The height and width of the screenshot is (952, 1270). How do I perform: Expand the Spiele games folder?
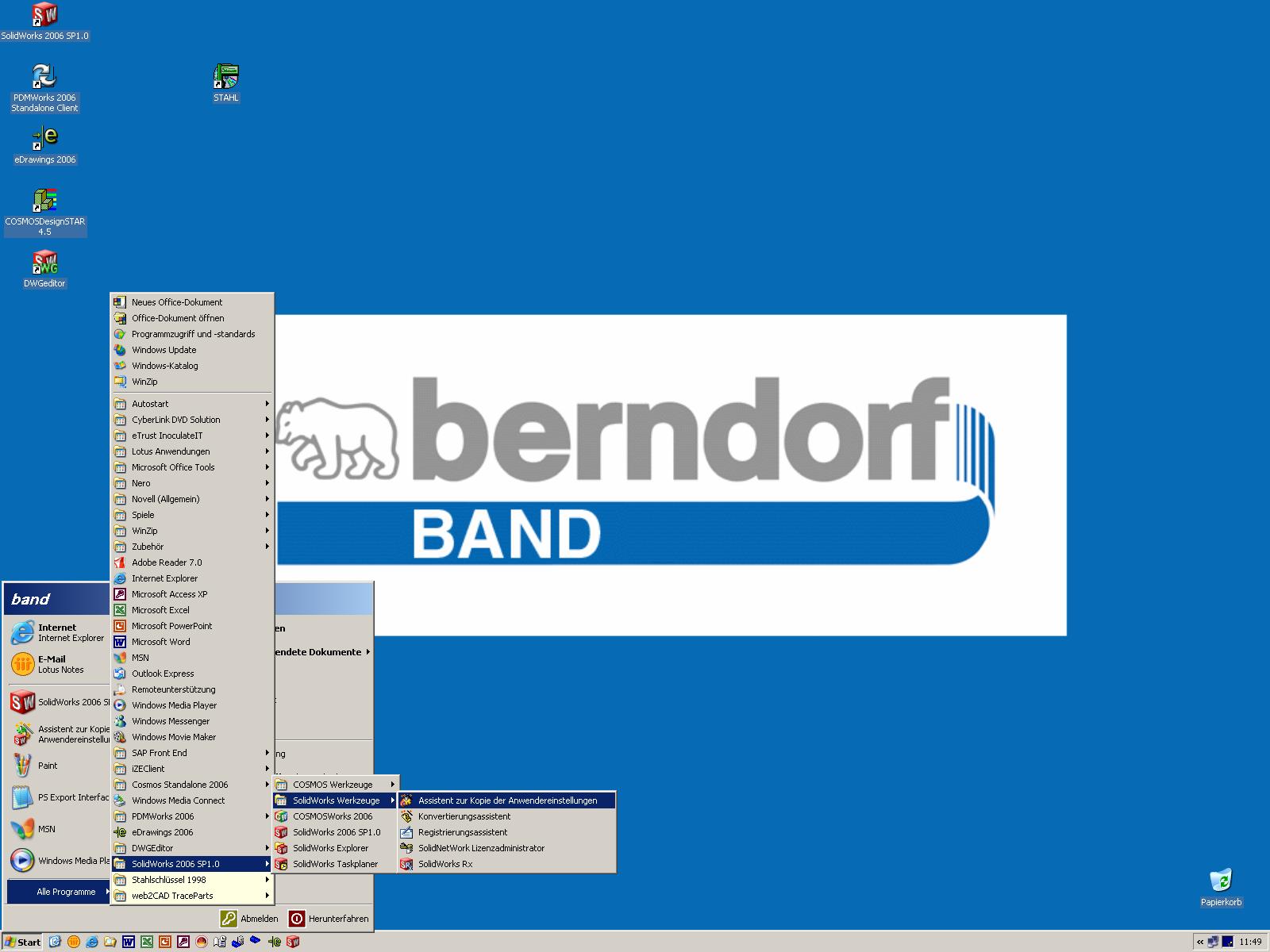[x=192, y=515]
